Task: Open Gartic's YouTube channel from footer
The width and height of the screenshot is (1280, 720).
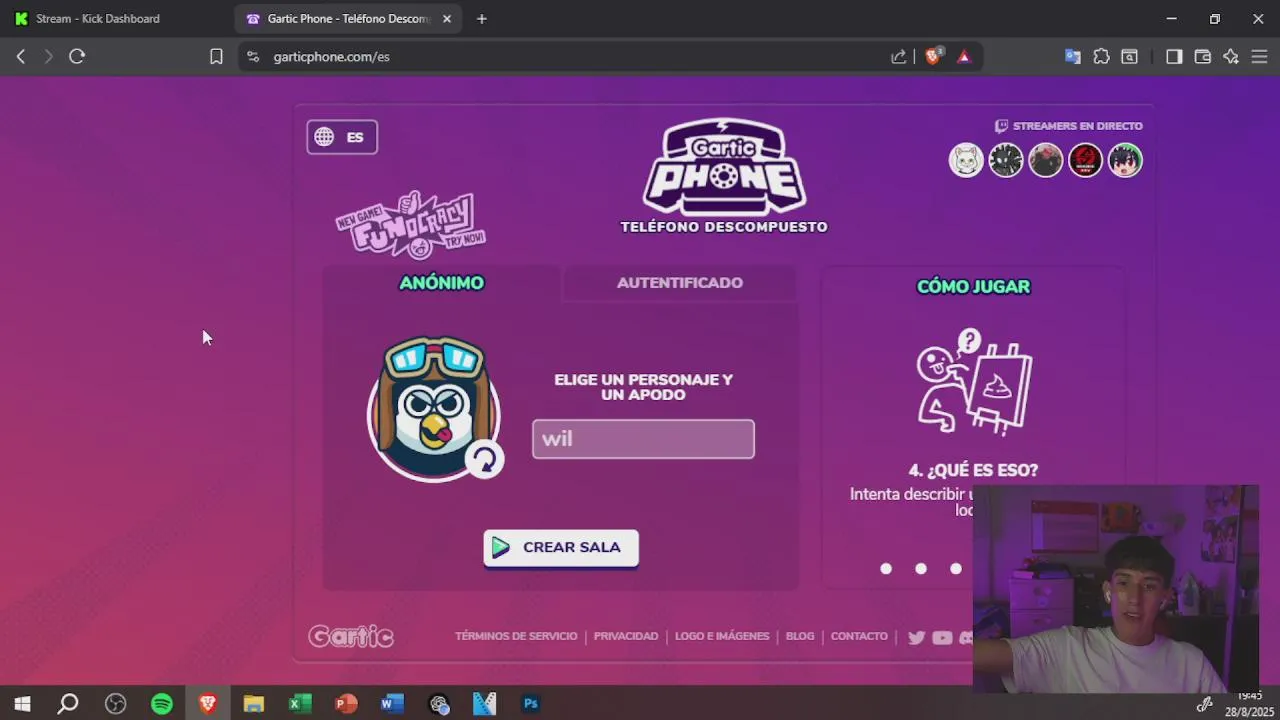Action: click(942, 637)
